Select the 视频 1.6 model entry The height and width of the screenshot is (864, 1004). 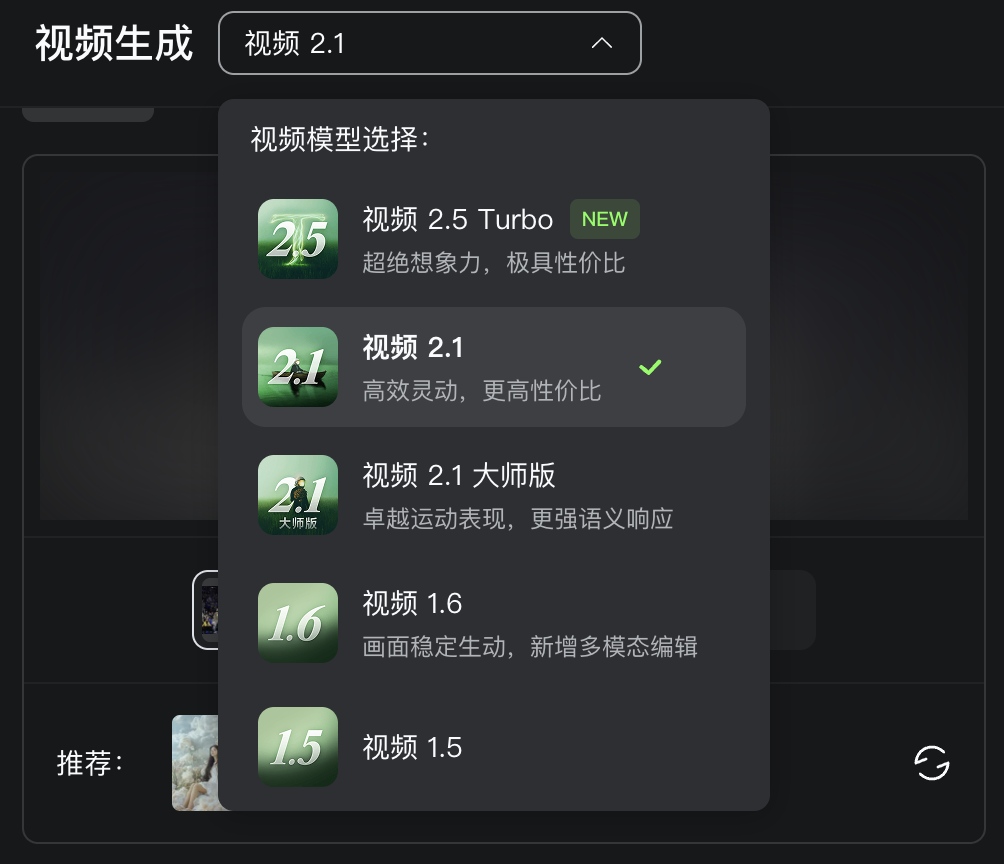pyautogui.click(x=412, y=603)
